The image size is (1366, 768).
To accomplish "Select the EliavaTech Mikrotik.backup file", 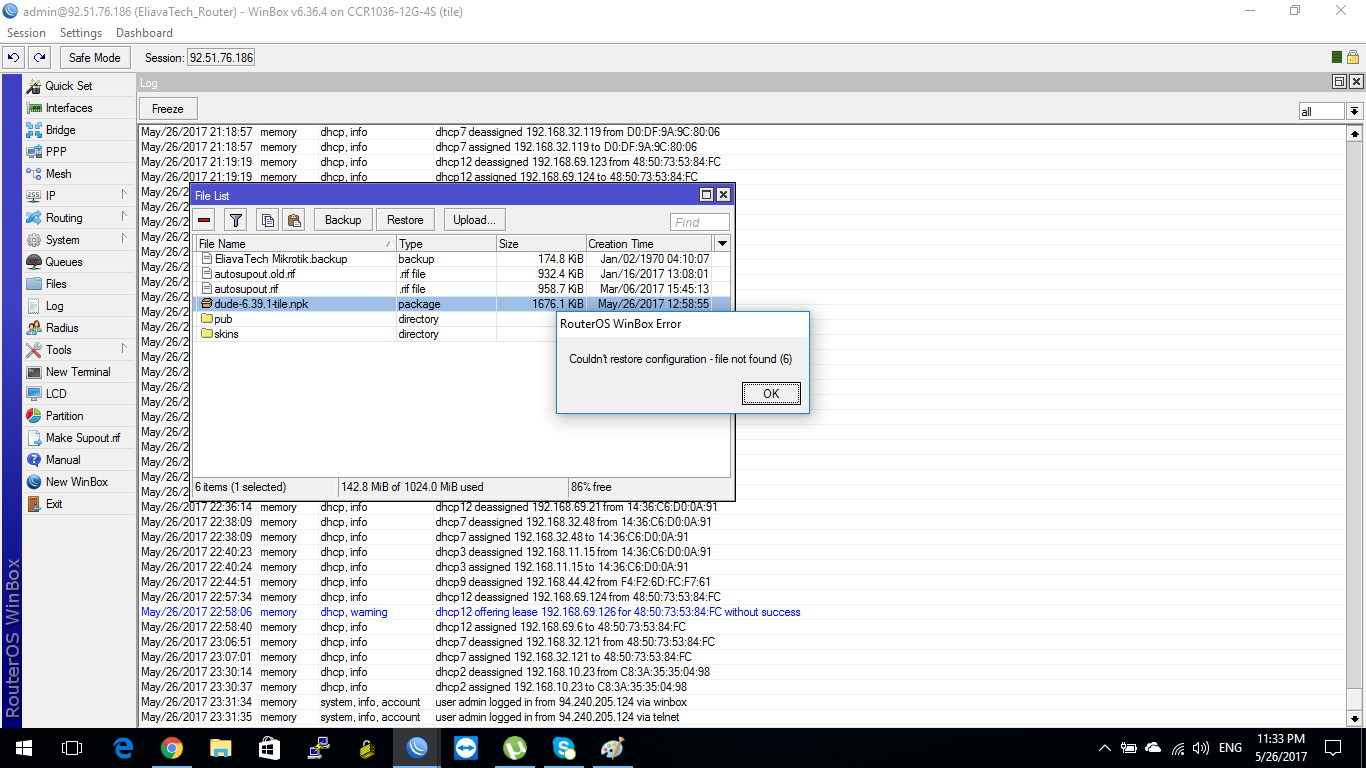I will 462,259.
